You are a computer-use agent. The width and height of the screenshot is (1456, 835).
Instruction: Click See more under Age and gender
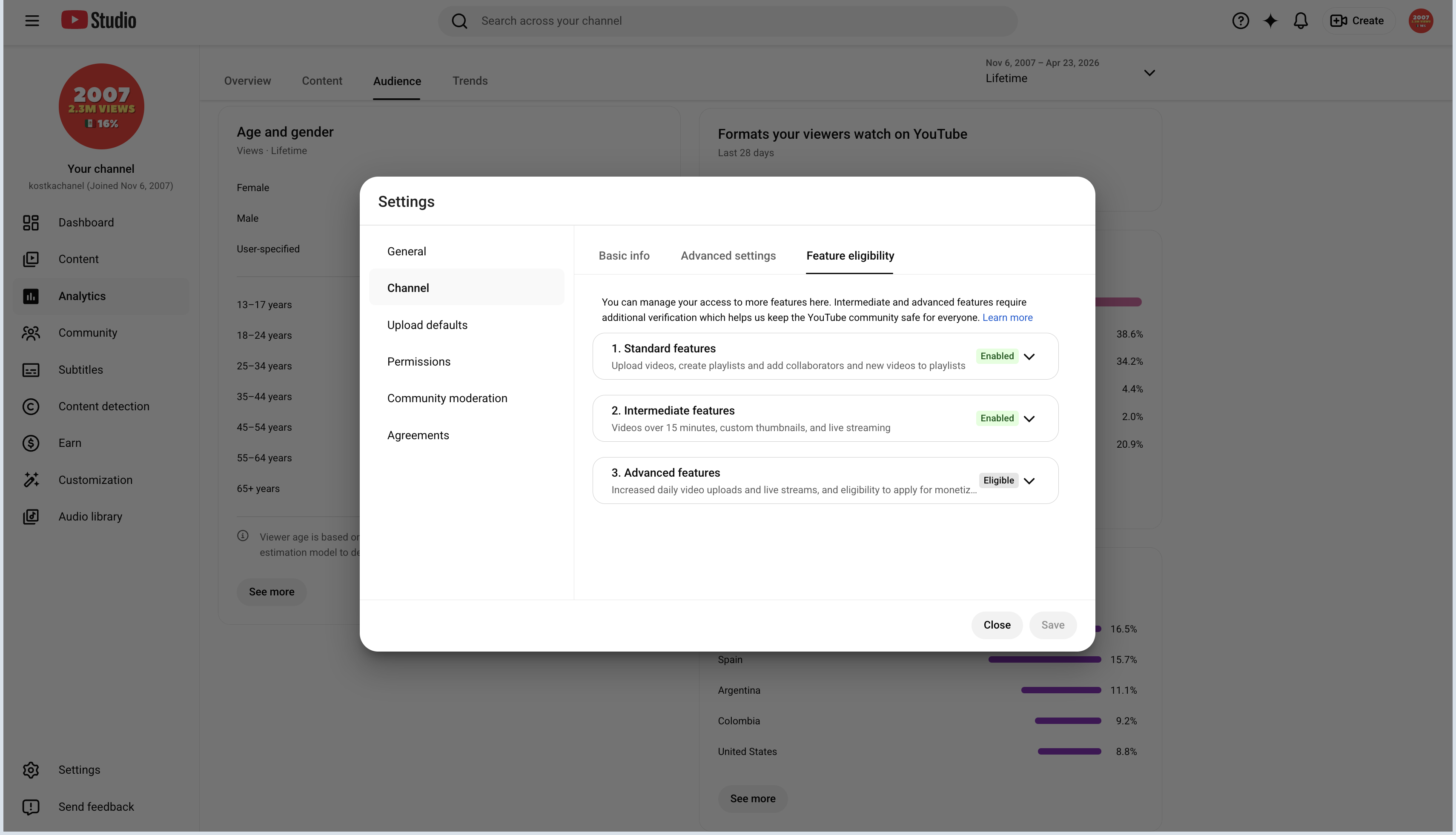click(x=271, y=592)
